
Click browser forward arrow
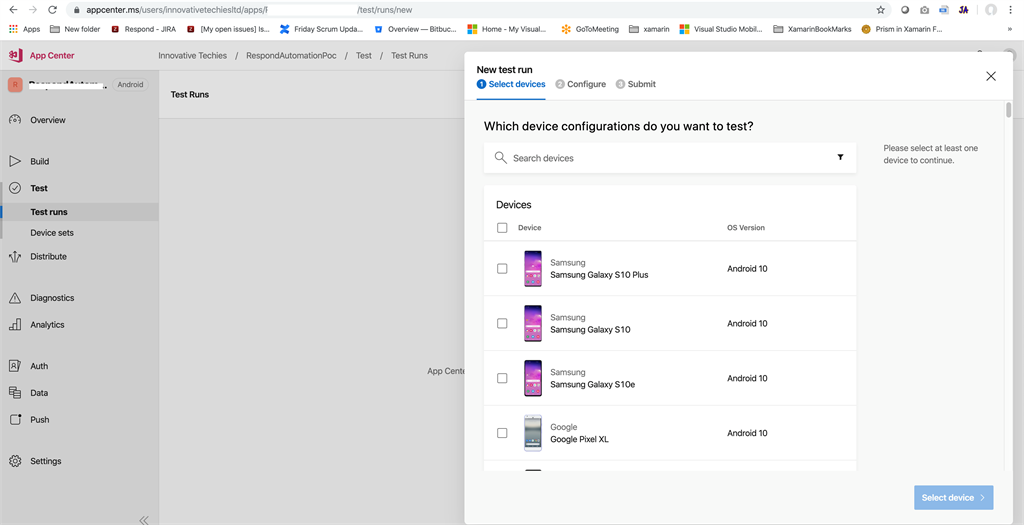(33, 10)
